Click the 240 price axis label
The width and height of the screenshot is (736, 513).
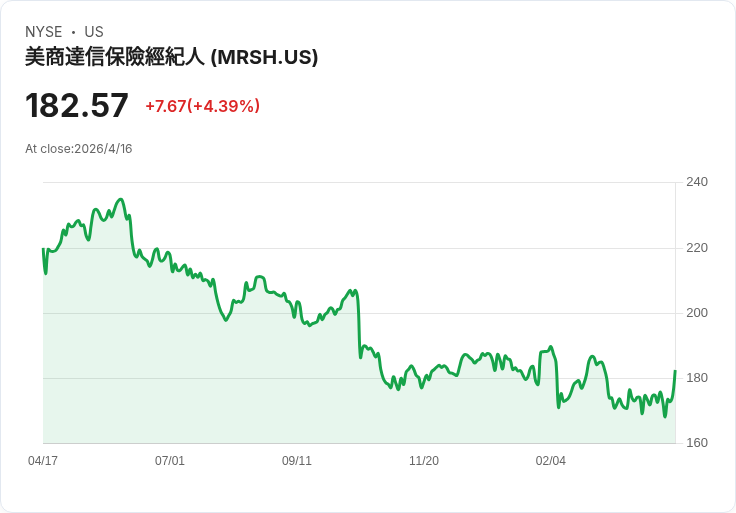[697, 182]
